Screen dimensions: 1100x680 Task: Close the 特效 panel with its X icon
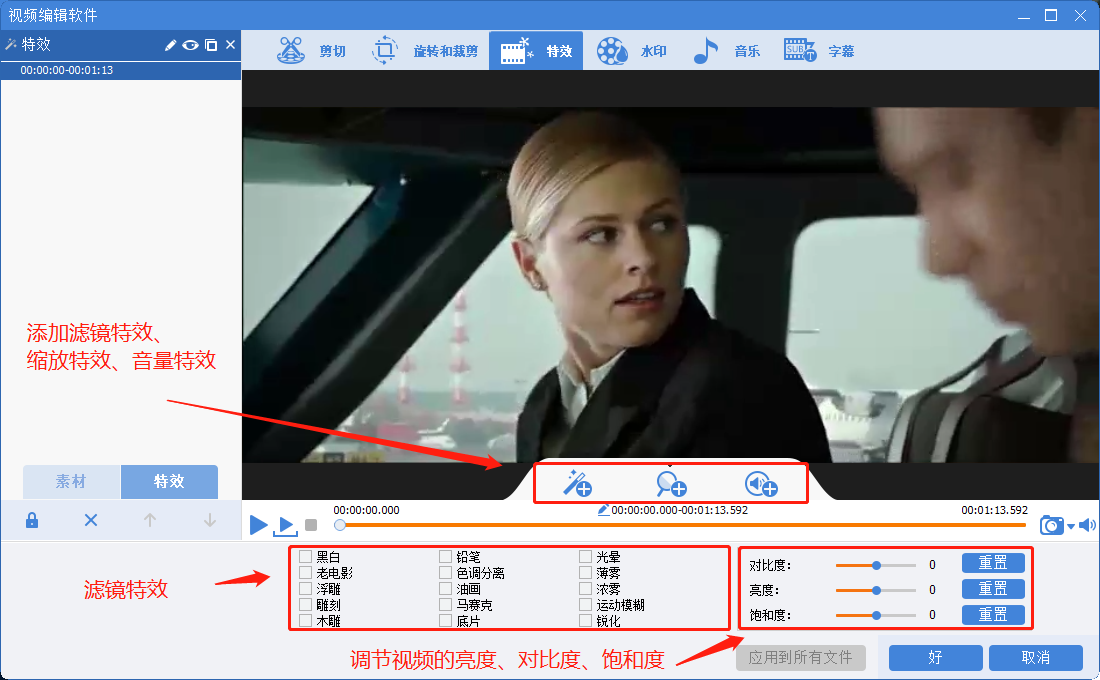[x=230, y=45]
